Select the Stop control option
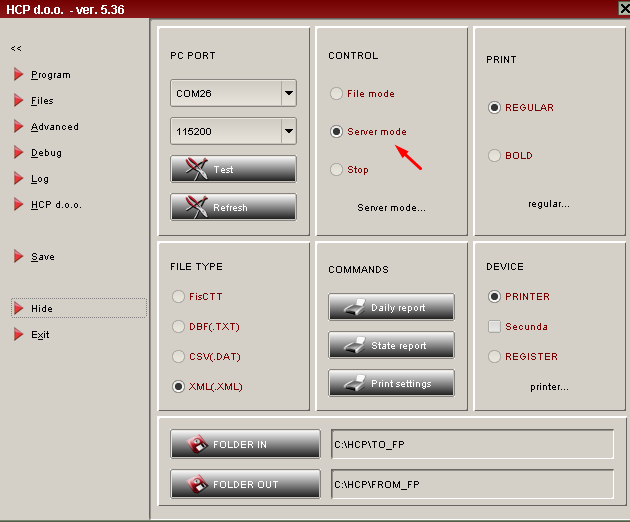The image size is (630, 522). click(337, 170)
